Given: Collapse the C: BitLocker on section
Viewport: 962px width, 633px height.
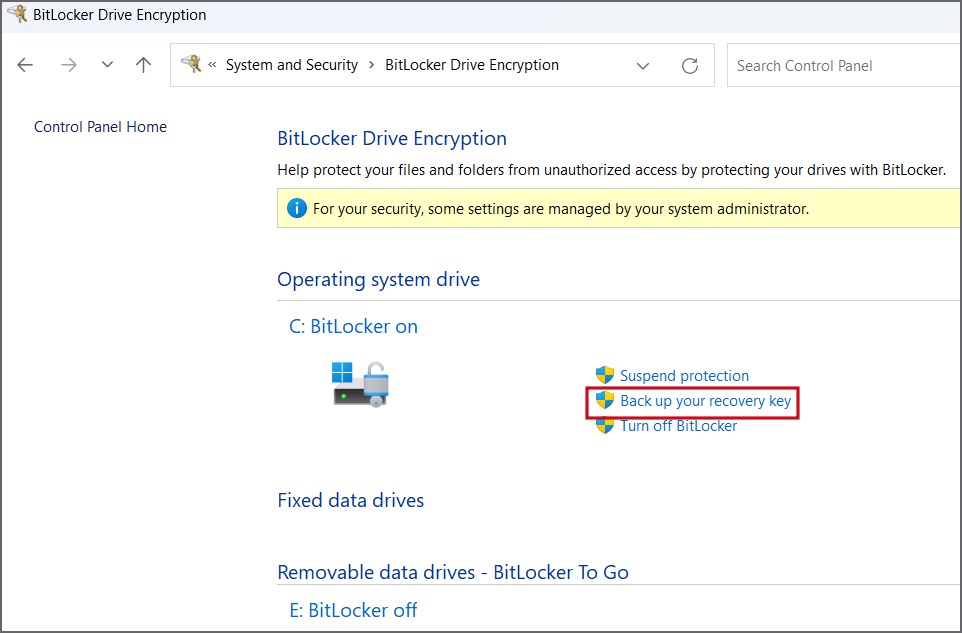Looking at the screenshot, I should click(353, 326).
